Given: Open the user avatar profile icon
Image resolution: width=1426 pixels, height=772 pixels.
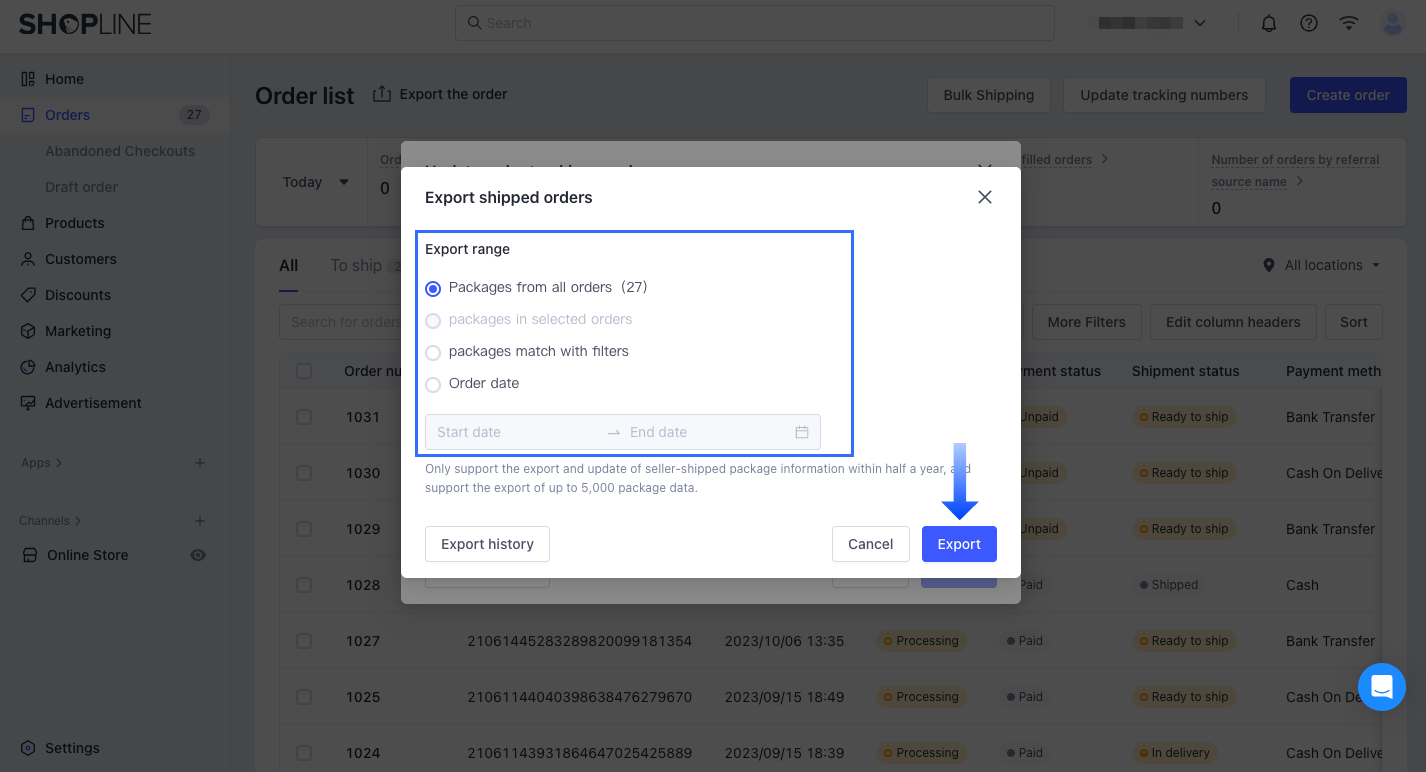Looking at the screenshot, I should coord(1392,23).
